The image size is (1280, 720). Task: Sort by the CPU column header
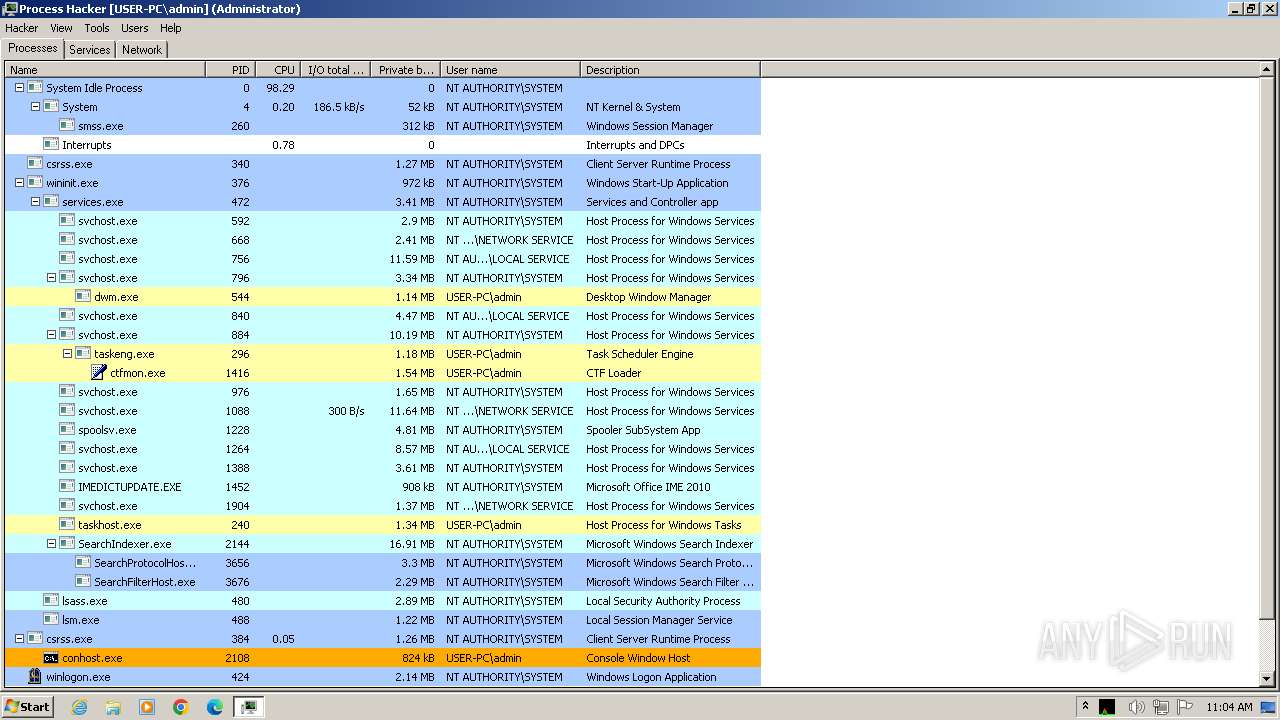(278, 70)
